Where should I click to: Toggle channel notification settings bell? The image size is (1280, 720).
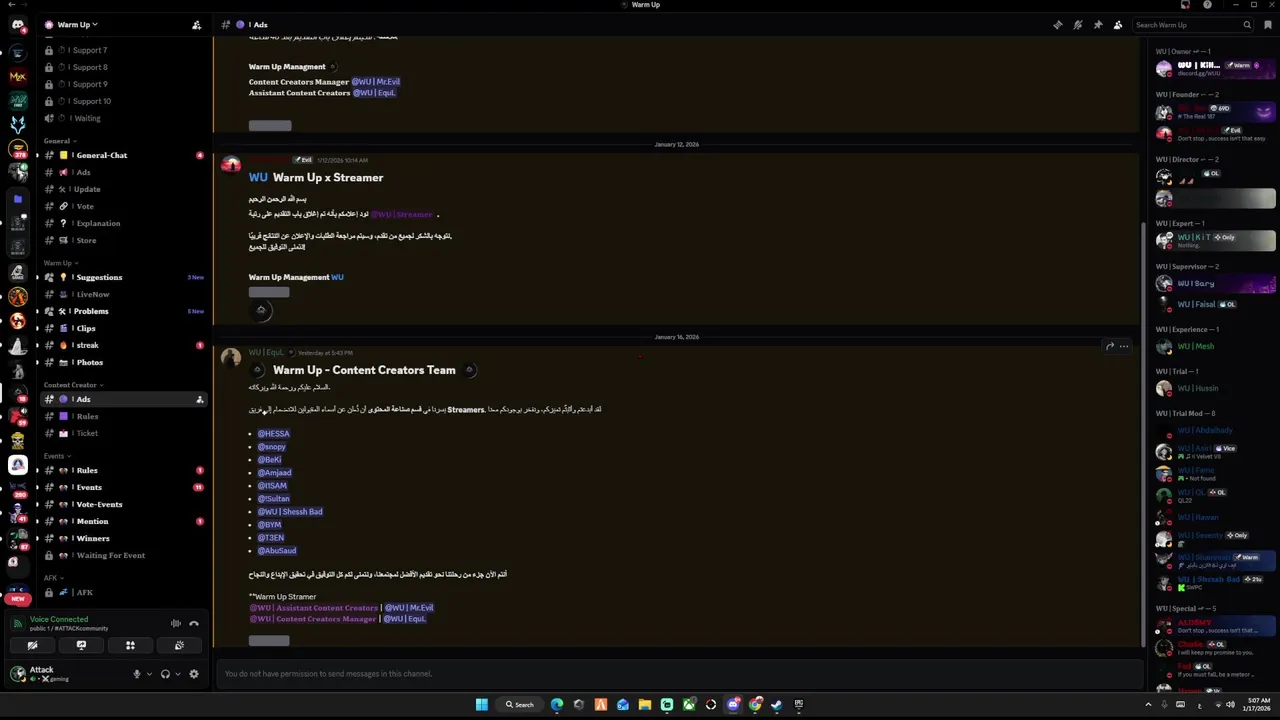[1078, 25]
